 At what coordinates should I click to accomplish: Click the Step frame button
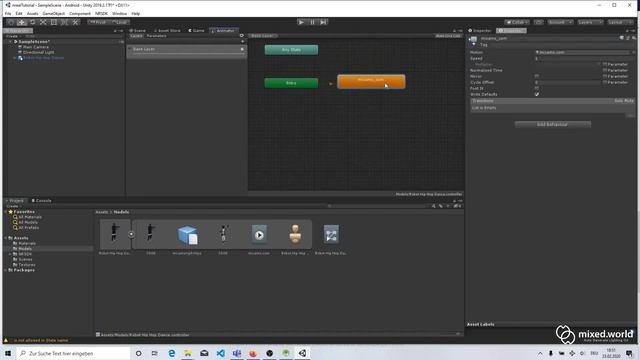tap(323, 22)
